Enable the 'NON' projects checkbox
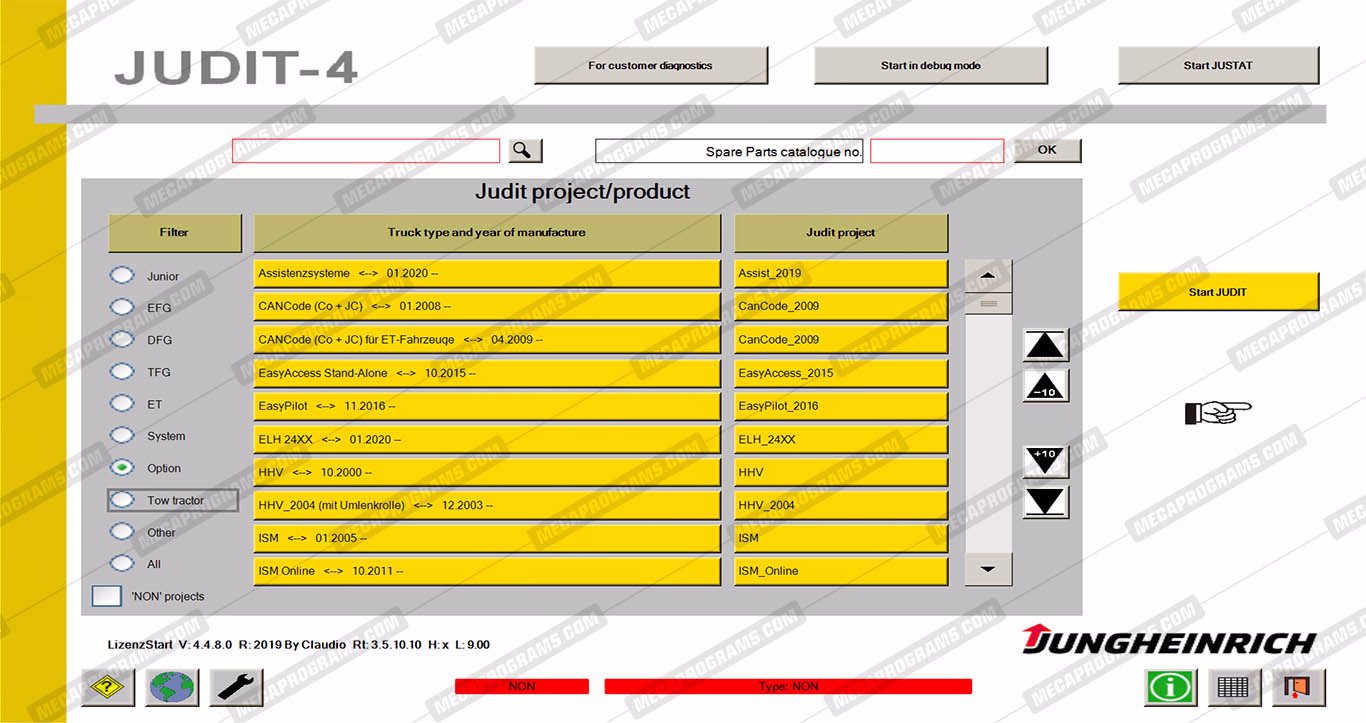Image resolution: width=1366 pixels, height=723 pixels. coord(107,596)
